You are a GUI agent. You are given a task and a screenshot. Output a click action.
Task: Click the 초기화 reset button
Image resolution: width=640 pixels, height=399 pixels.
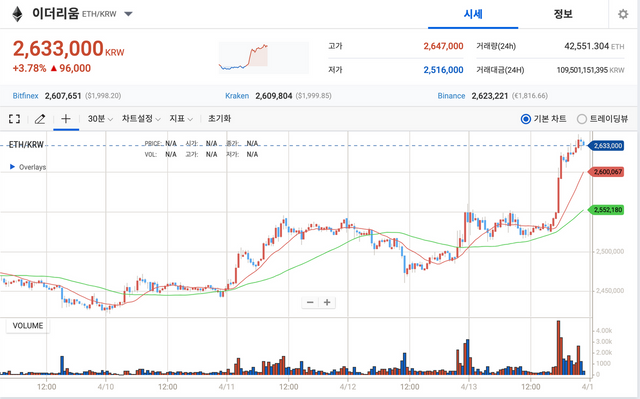(x=220, y=119)
